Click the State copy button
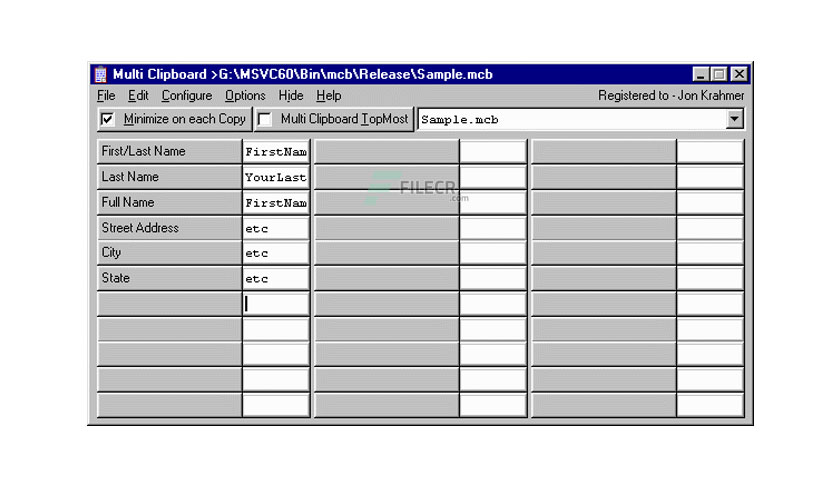 [x=170, y=278]
